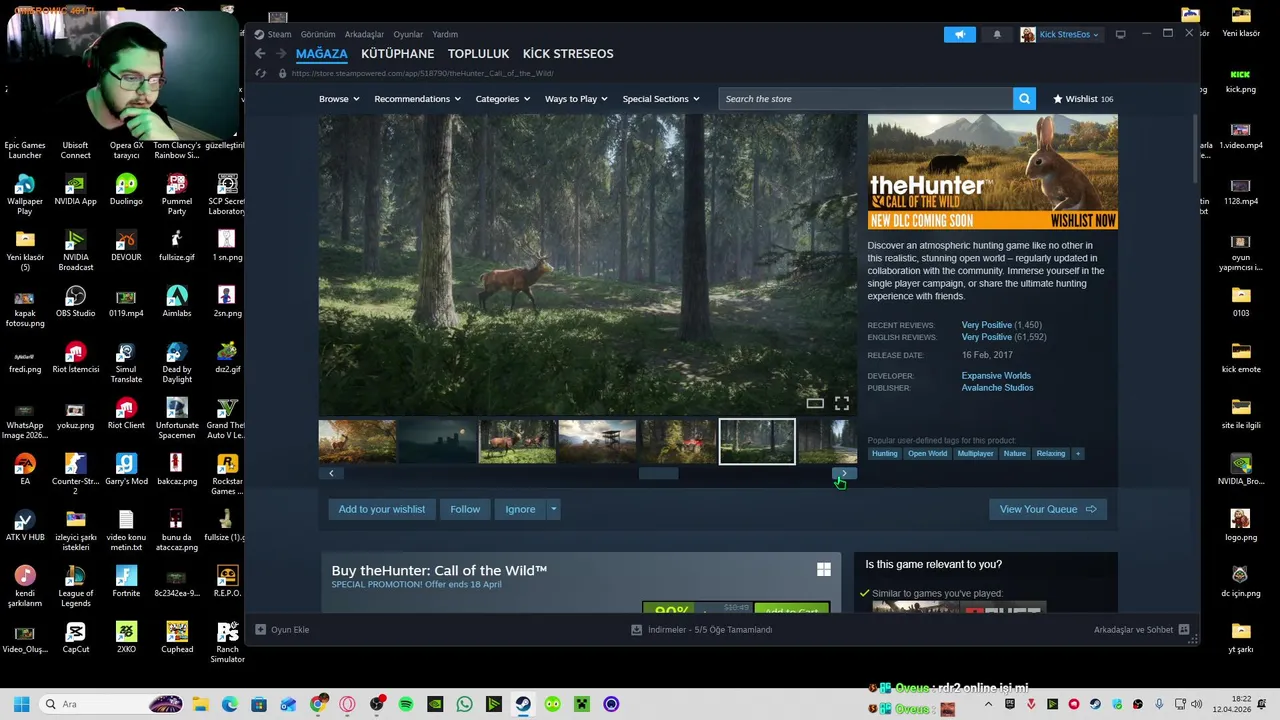
Task: Switch to the MAĞAZA tab
Action: (x=321, y=54)
